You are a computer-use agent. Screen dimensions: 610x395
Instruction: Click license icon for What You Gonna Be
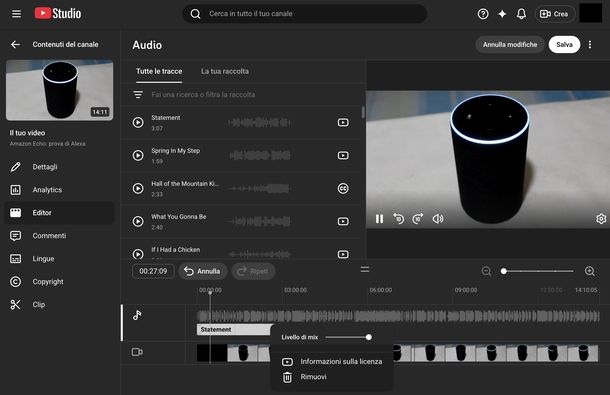pos(343,222)
